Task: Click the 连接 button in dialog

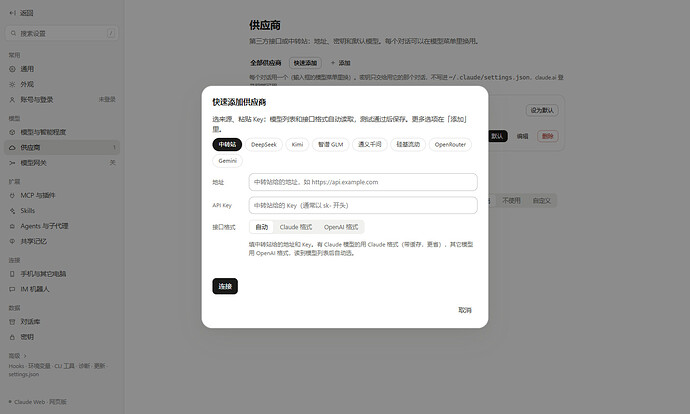Action: pyautogui.click(x=225, y=286)
